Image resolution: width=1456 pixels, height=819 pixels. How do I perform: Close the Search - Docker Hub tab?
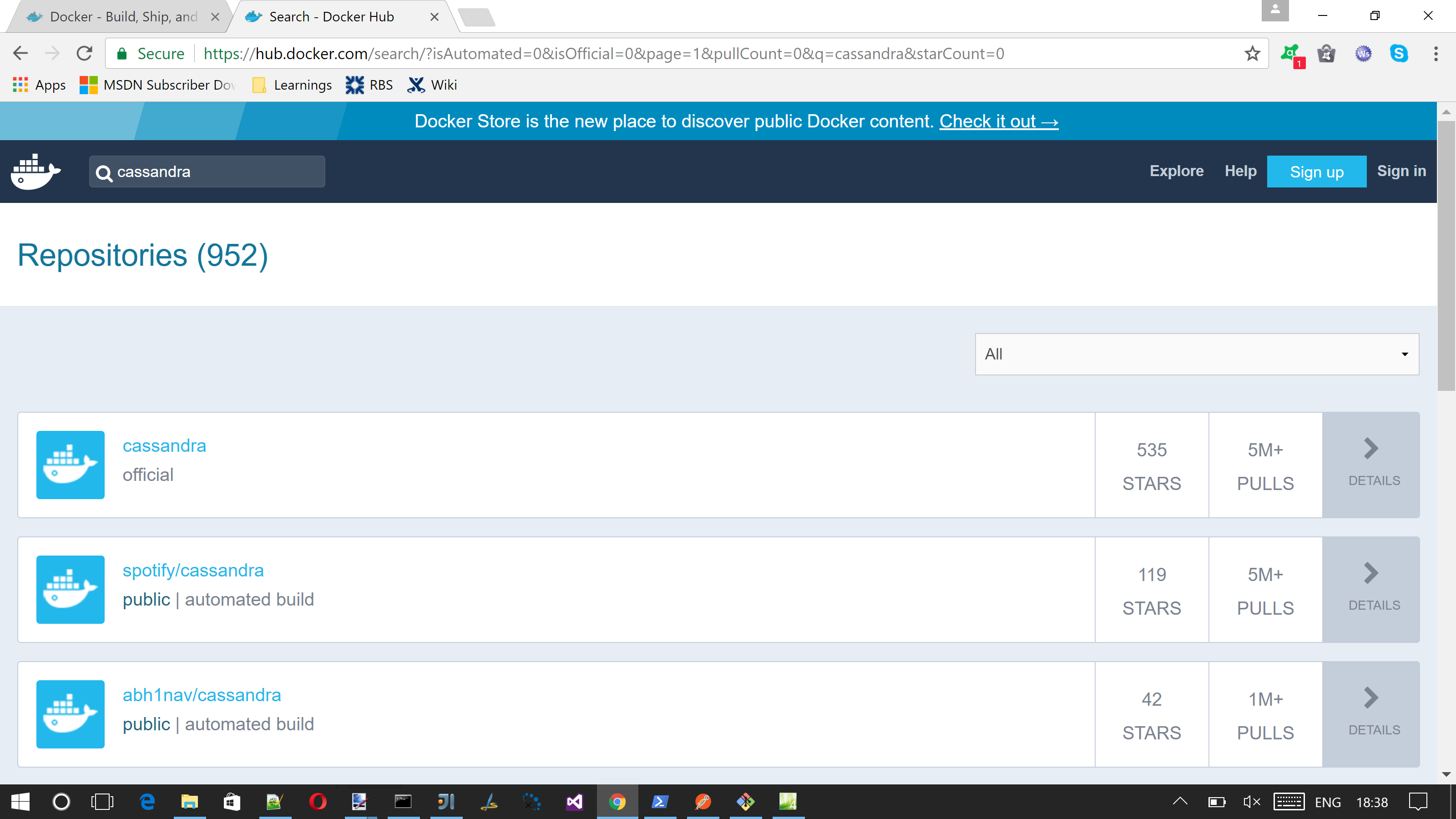[x=434, y=17]
